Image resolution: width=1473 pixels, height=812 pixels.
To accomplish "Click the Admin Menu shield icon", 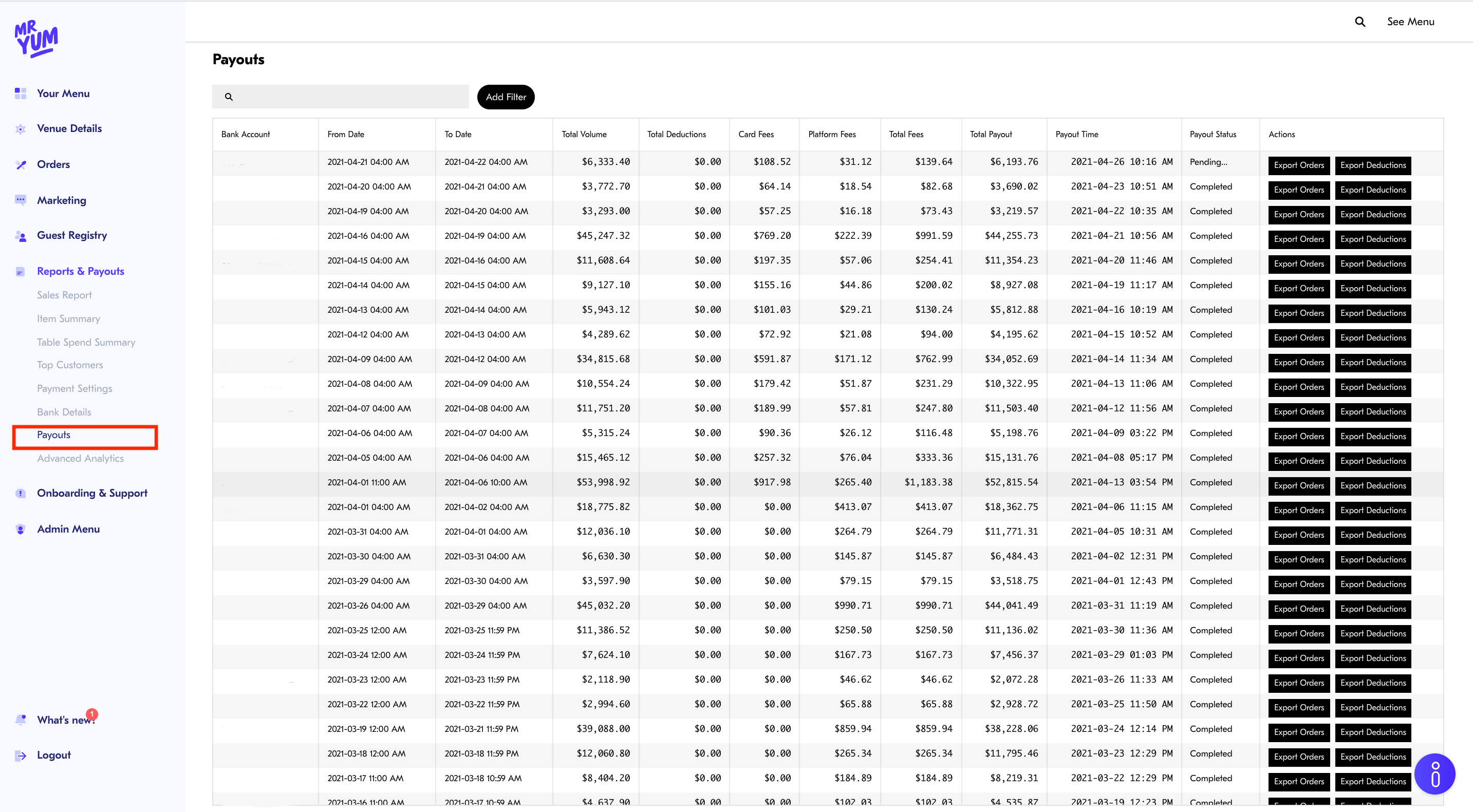I will click(21, 529).
